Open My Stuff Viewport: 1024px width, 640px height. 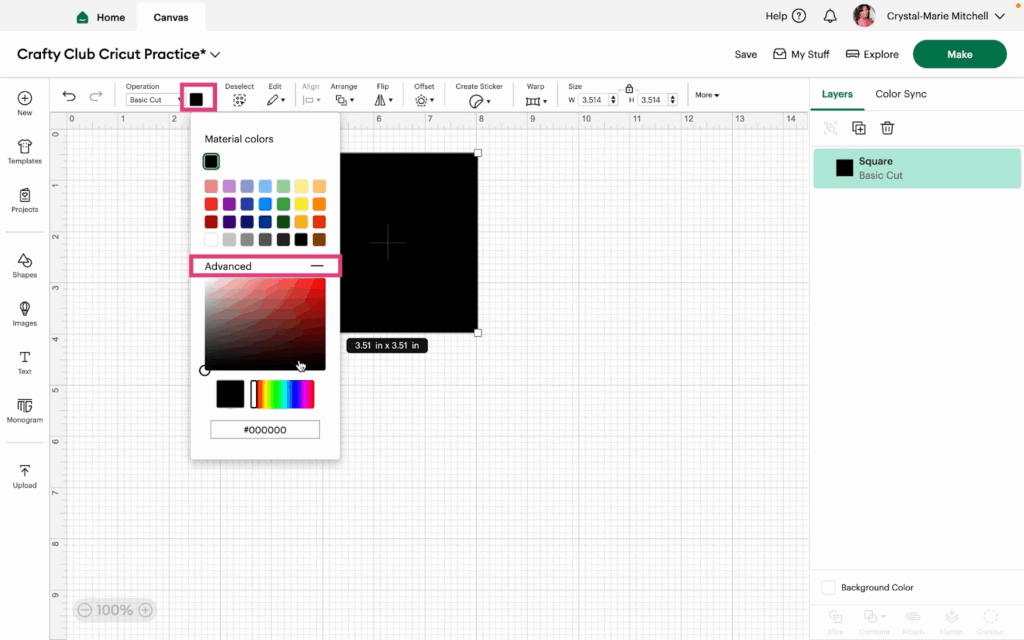[x=801, y=54]
